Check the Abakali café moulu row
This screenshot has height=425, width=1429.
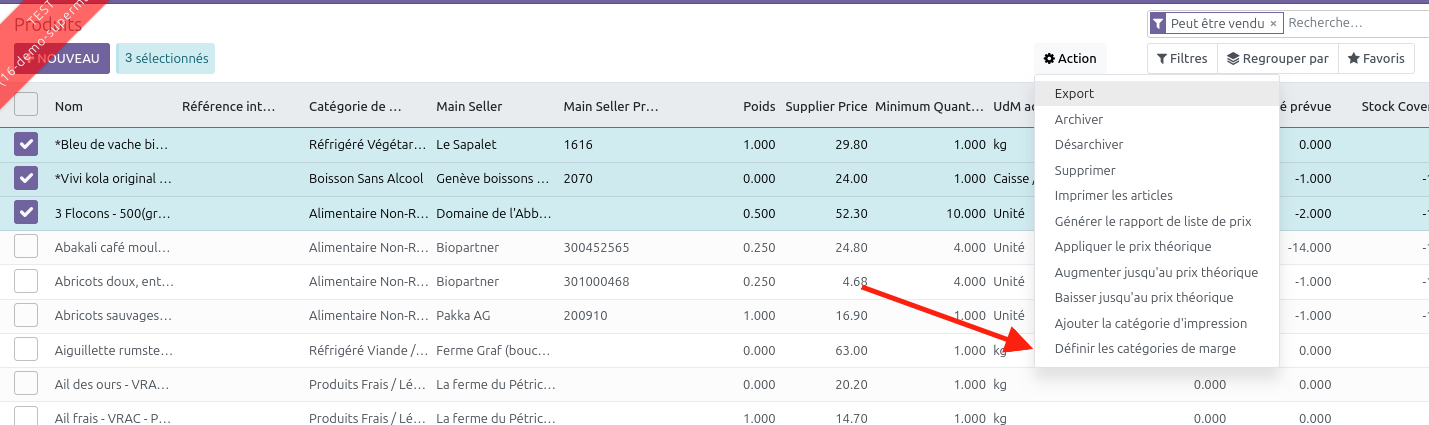coord(26,247)
